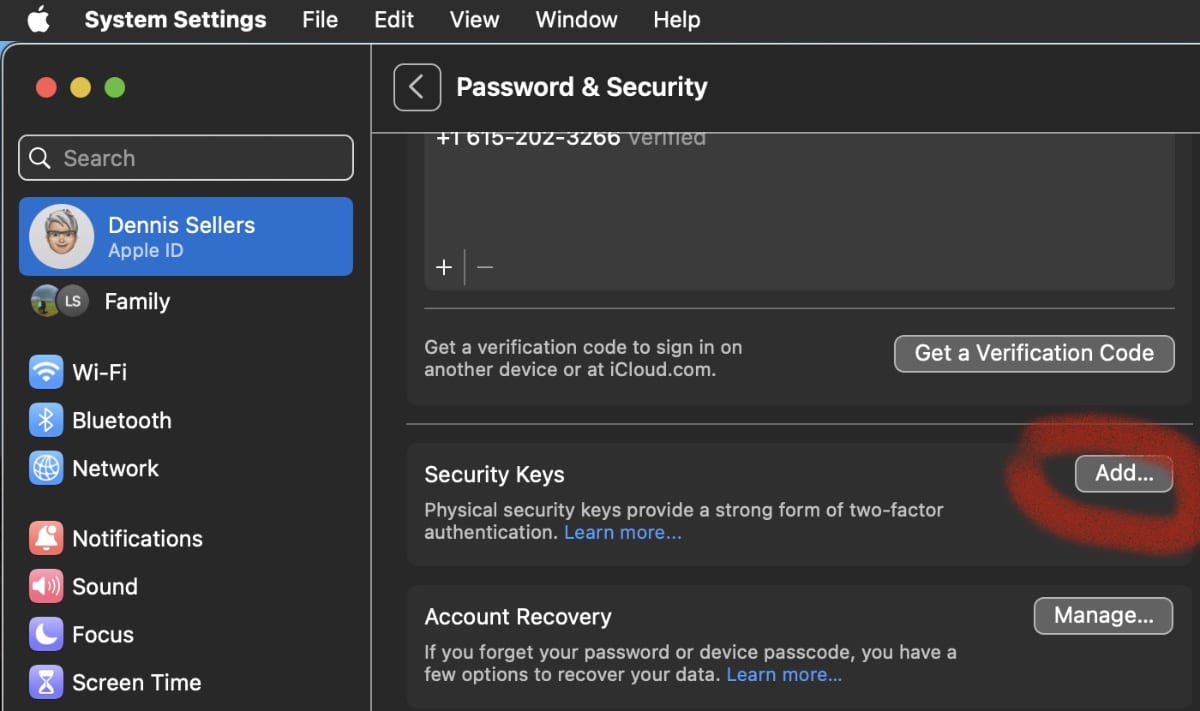Go back using the chevron button

pos(417,87)
